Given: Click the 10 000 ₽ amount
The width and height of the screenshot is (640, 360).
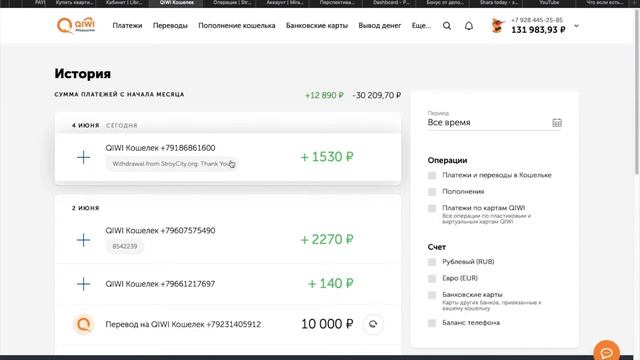Looking at the screenshot, I should point(327,324).
